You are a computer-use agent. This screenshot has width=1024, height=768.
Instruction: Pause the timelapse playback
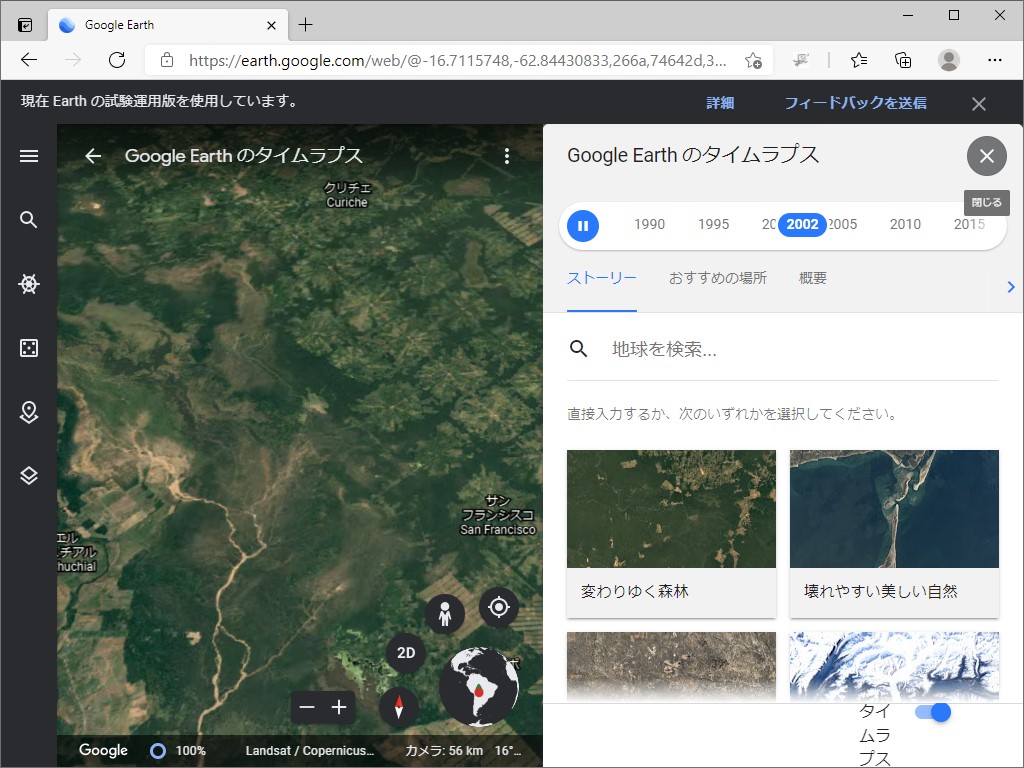(x=583, y=225)
